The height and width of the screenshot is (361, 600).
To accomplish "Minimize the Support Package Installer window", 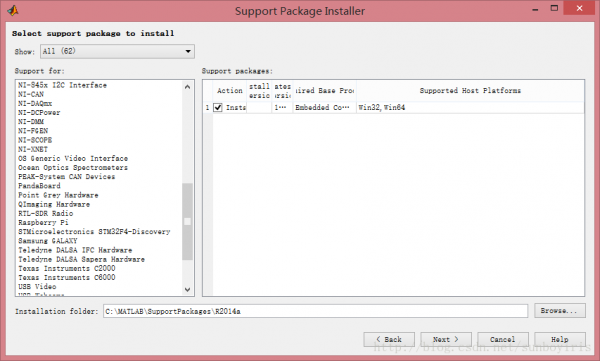I will (535, 9).
